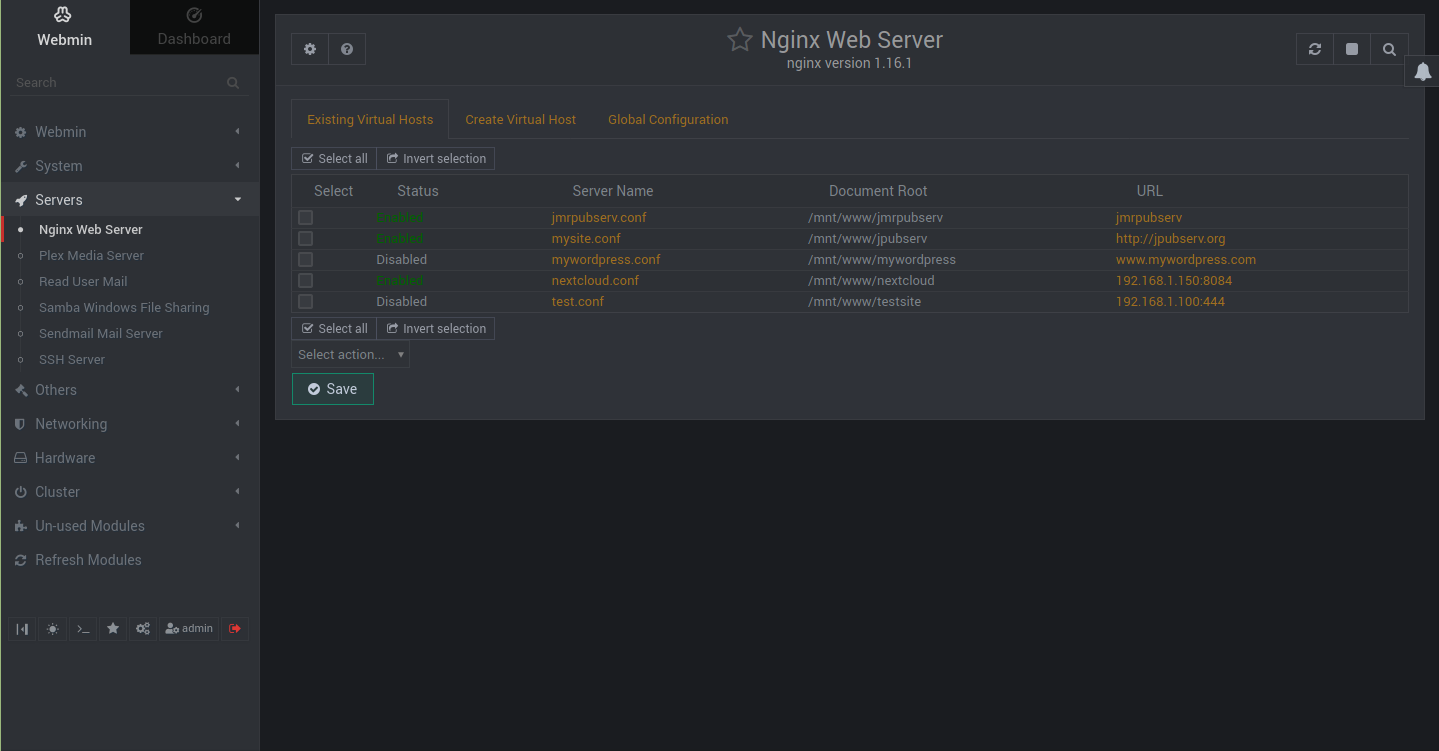Open mywordpress.conf server link
The image size is (1439, 751).
coord(606,259)
